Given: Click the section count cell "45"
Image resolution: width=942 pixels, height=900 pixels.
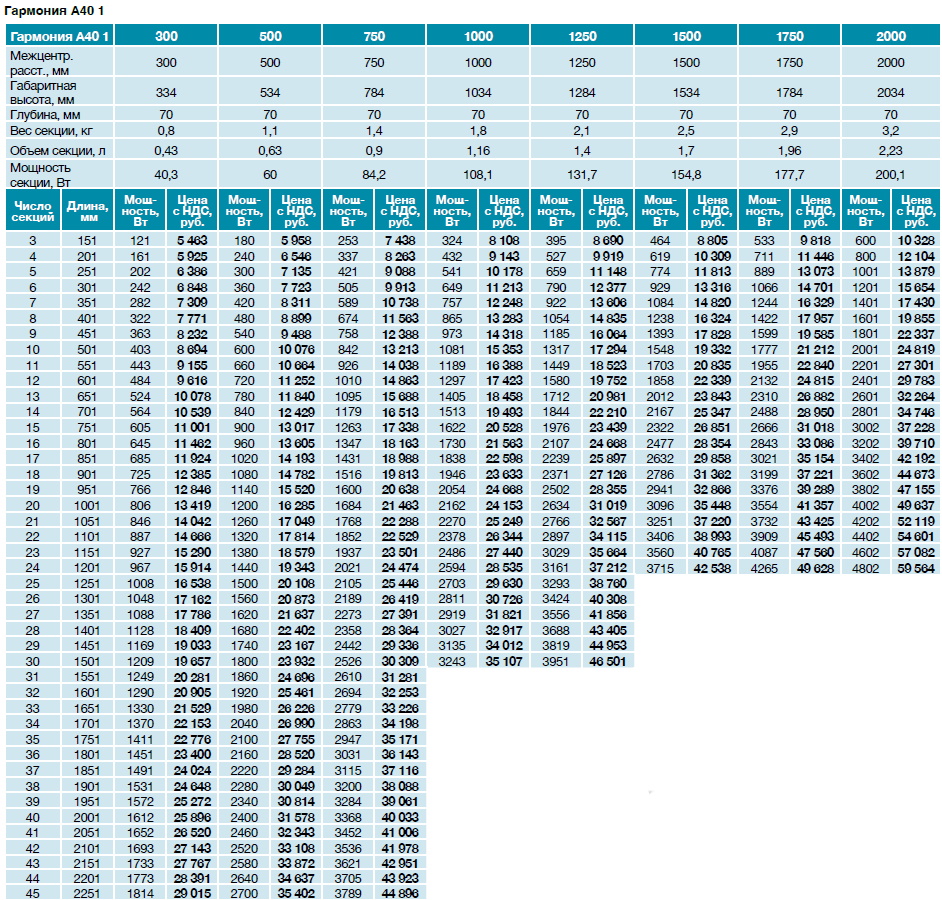Looking at the screenshot, I should click(x=32, y=893).
